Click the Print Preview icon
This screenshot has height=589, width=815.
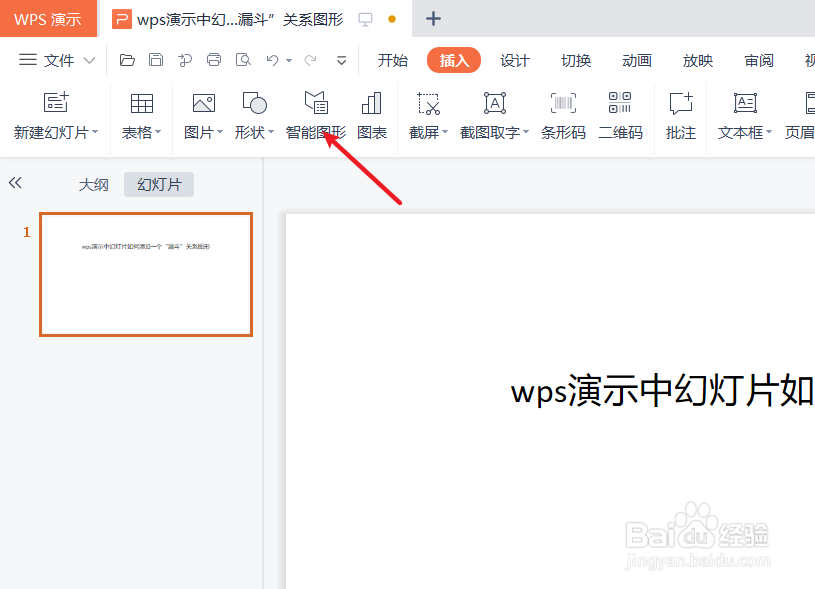point(243,60)
